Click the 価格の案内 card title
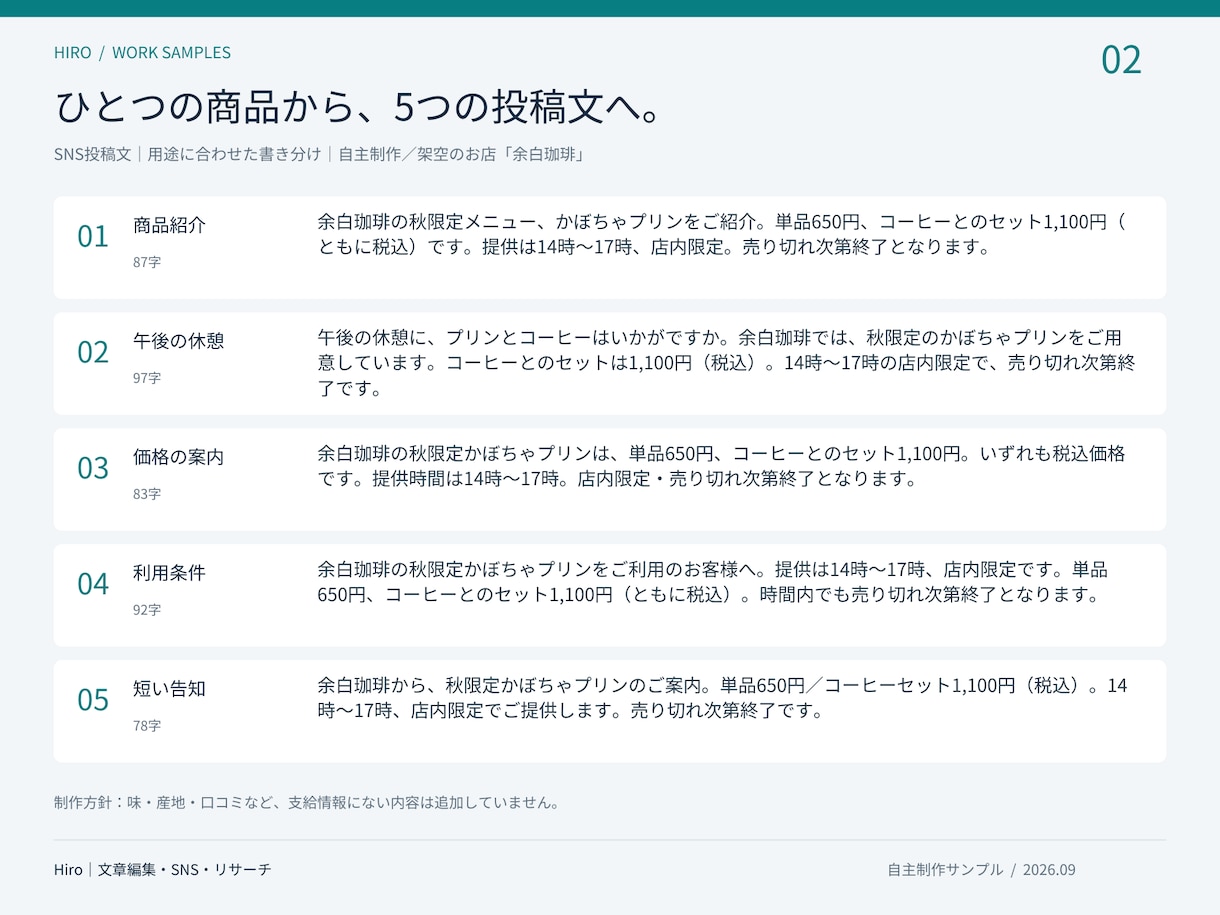 (x=179, y=458)
